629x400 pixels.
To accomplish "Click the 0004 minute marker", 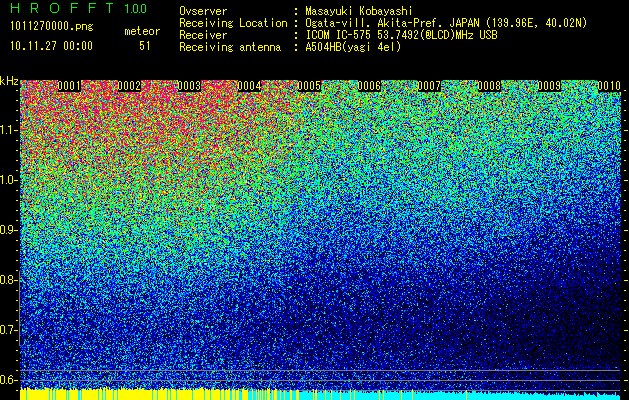I will (x=250, y=86).
